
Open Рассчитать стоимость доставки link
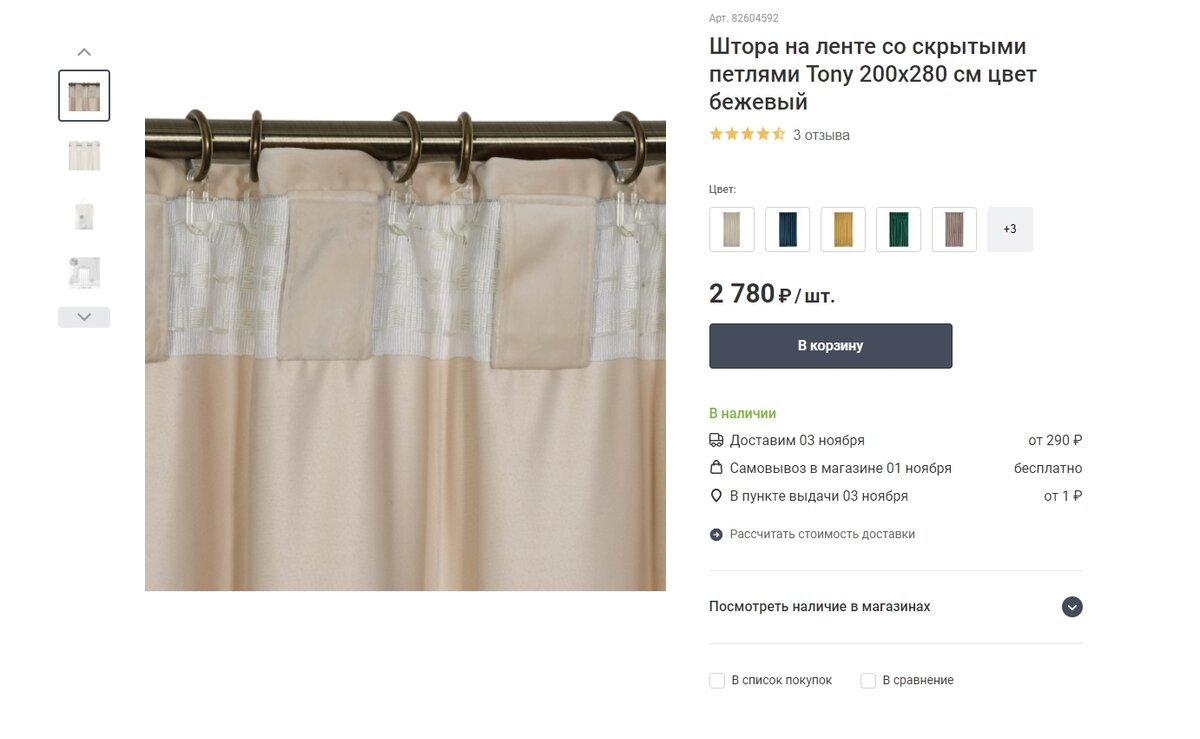(822, 534)
